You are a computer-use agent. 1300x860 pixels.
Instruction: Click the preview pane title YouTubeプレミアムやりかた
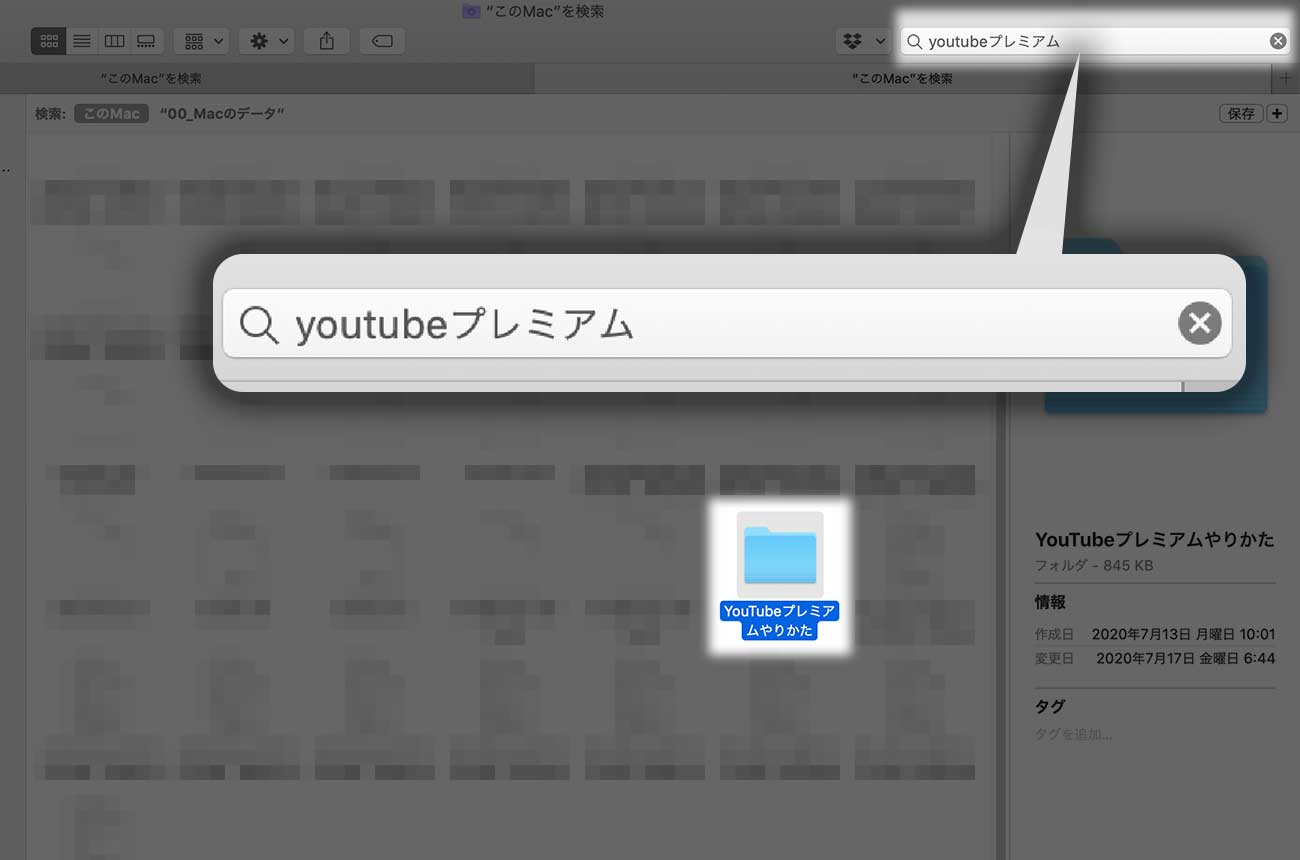(1154, 539)
